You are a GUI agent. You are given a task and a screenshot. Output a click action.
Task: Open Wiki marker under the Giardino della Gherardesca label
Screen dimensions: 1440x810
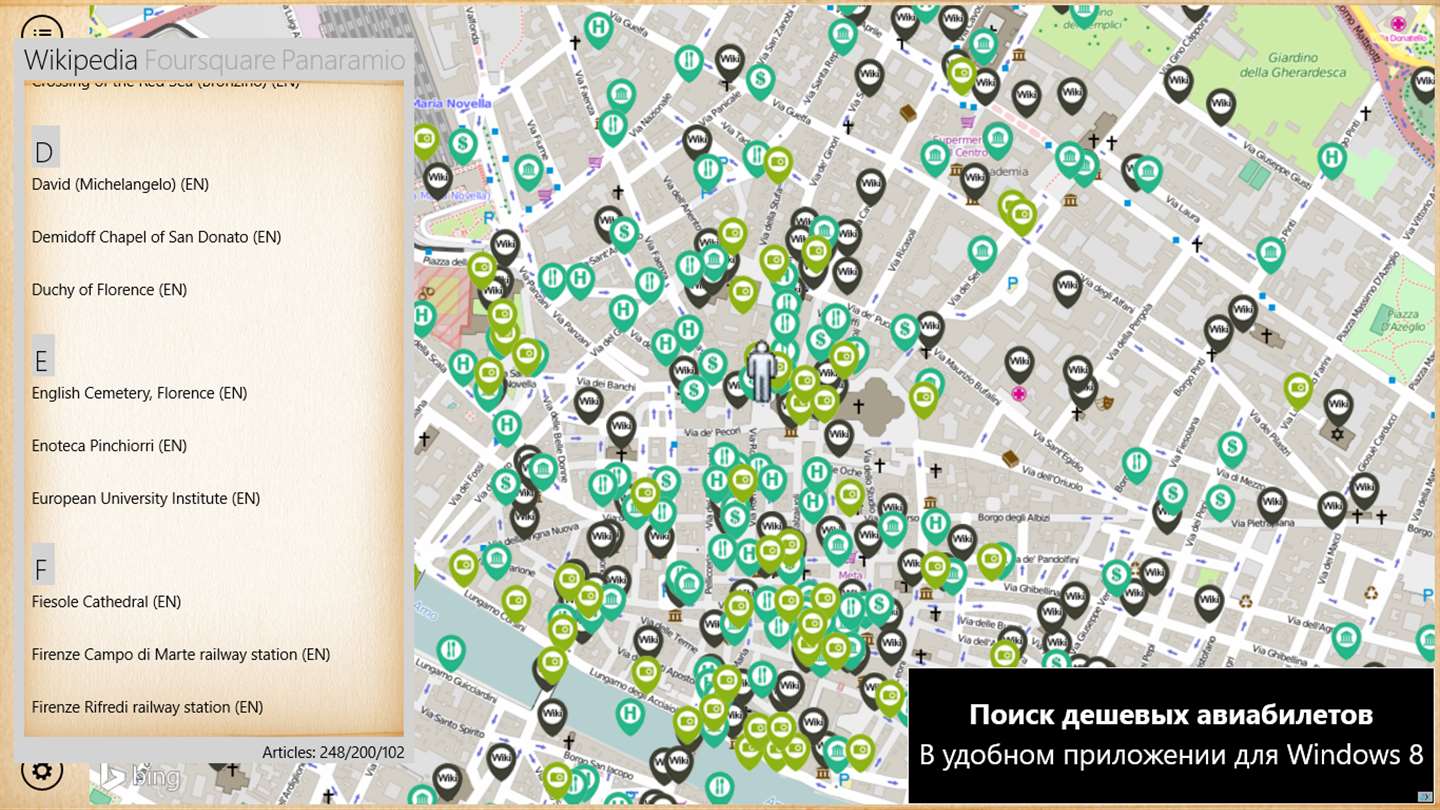(x=1220, y=106)
